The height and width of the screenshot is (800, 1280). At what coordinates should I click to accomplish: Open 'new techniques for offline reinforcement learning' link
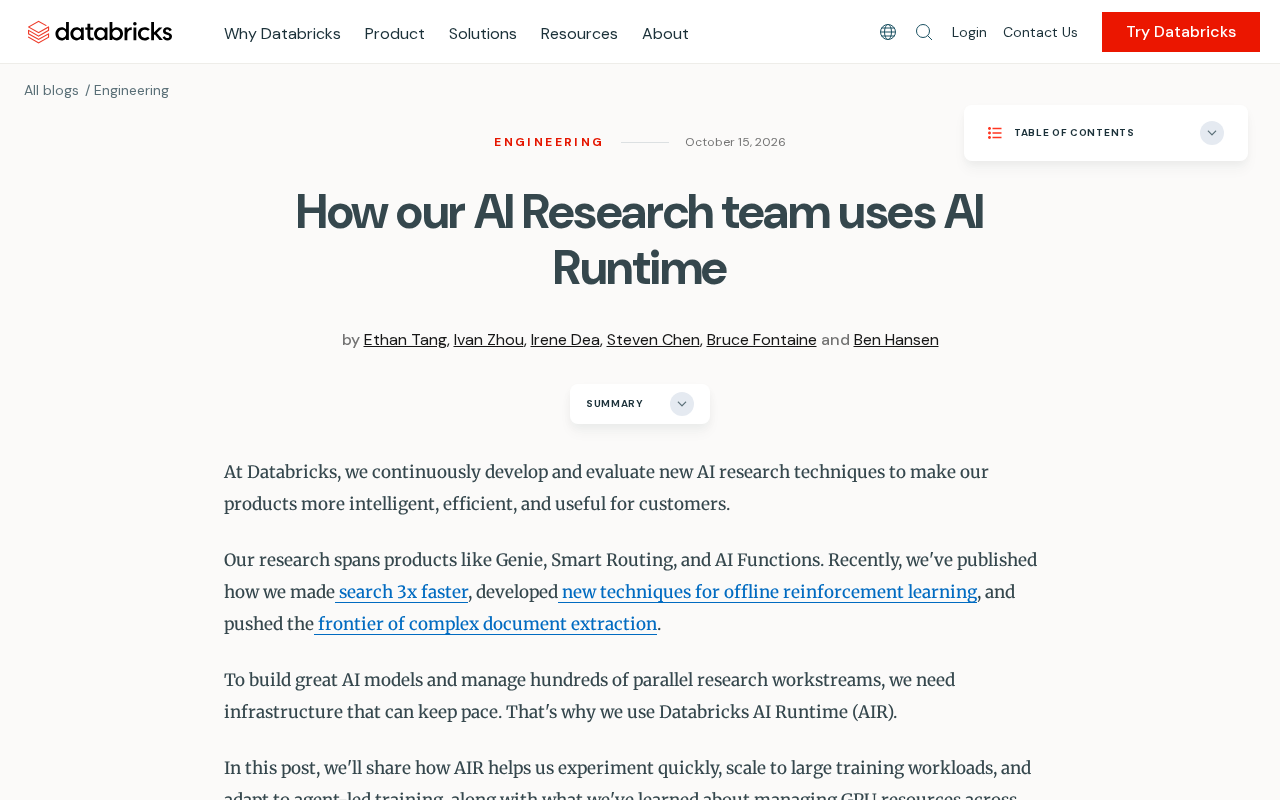[768, 592]
